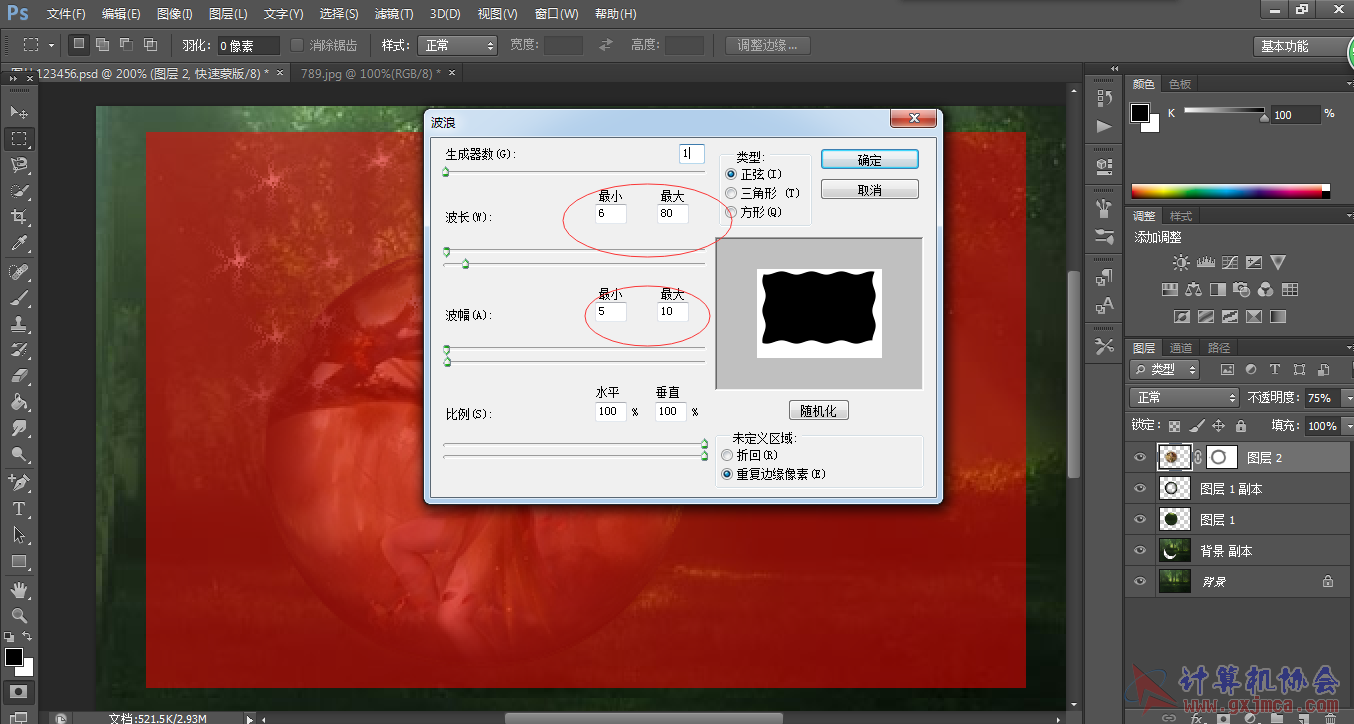Image resolution: width=1354 pixels, height=724 pixels.
Task: Switch to the 路径 paths tab
Action: tap(1219, 348)
